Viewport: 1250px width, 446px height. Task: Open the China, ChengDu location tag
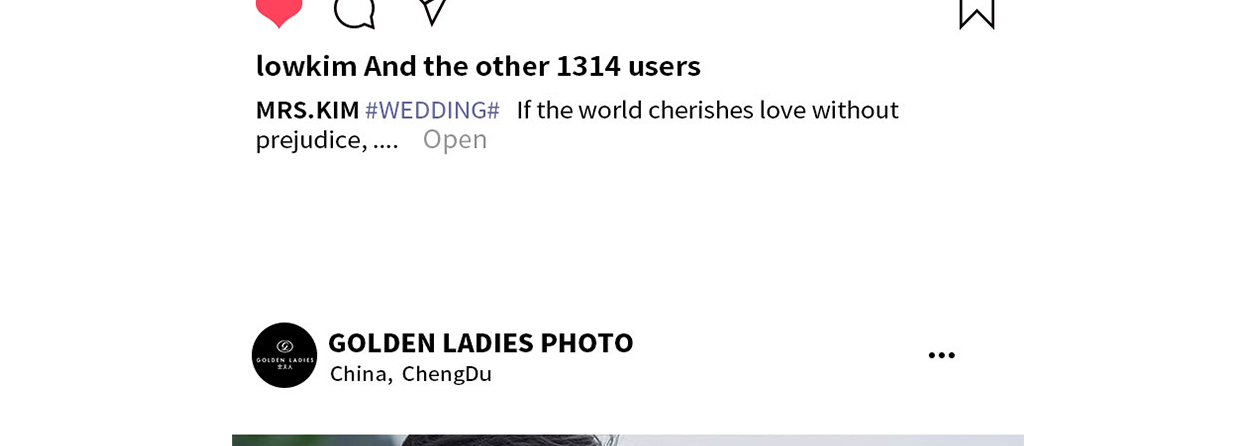point(411,374)
